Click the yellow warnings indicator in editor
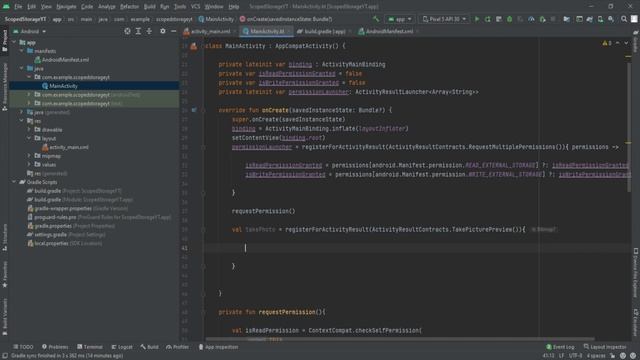 point(607,43)
